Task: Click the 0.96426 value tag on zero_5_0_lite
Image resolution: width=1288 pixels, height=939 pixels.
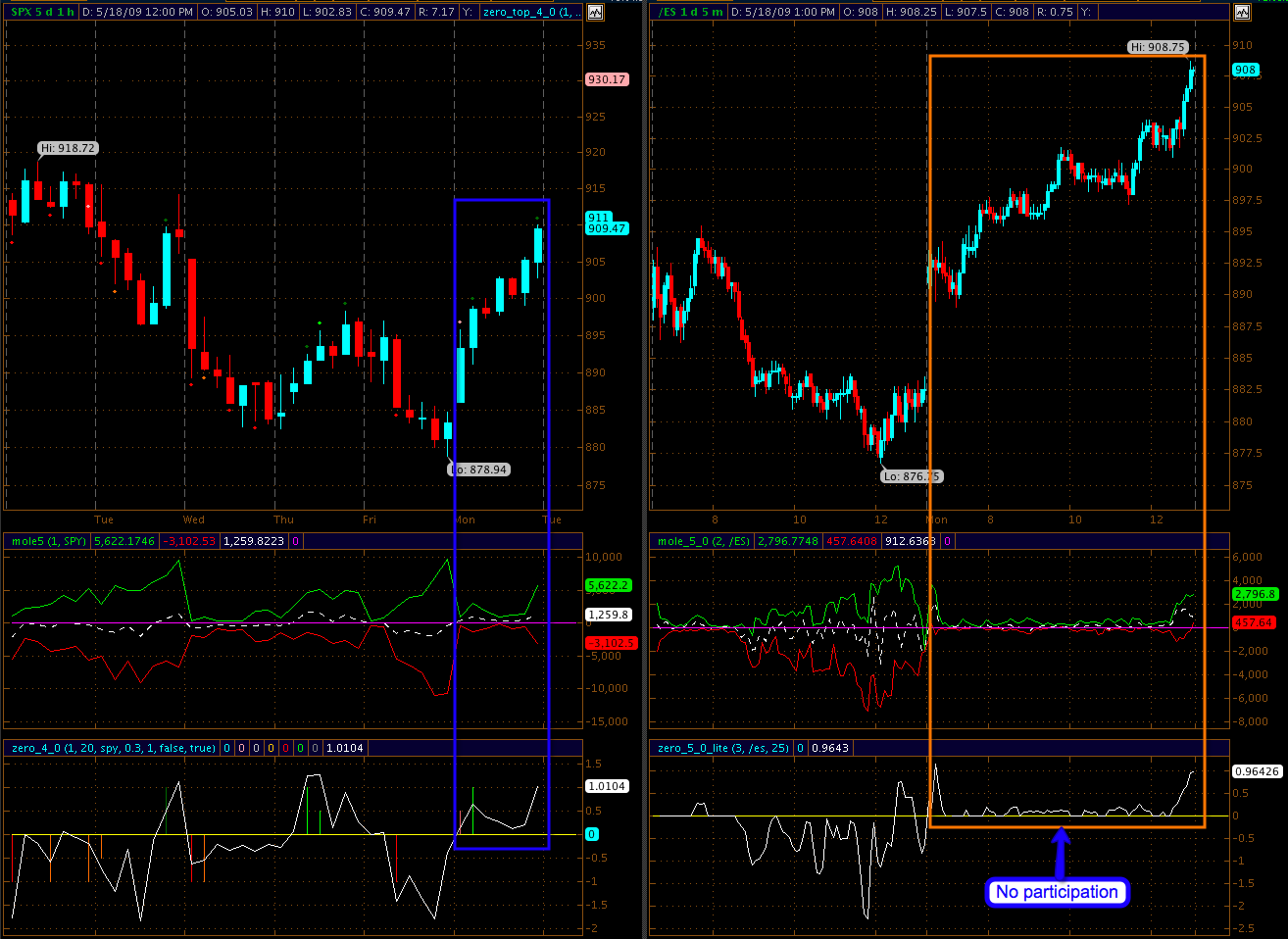Action: [x=1257, y=771]
